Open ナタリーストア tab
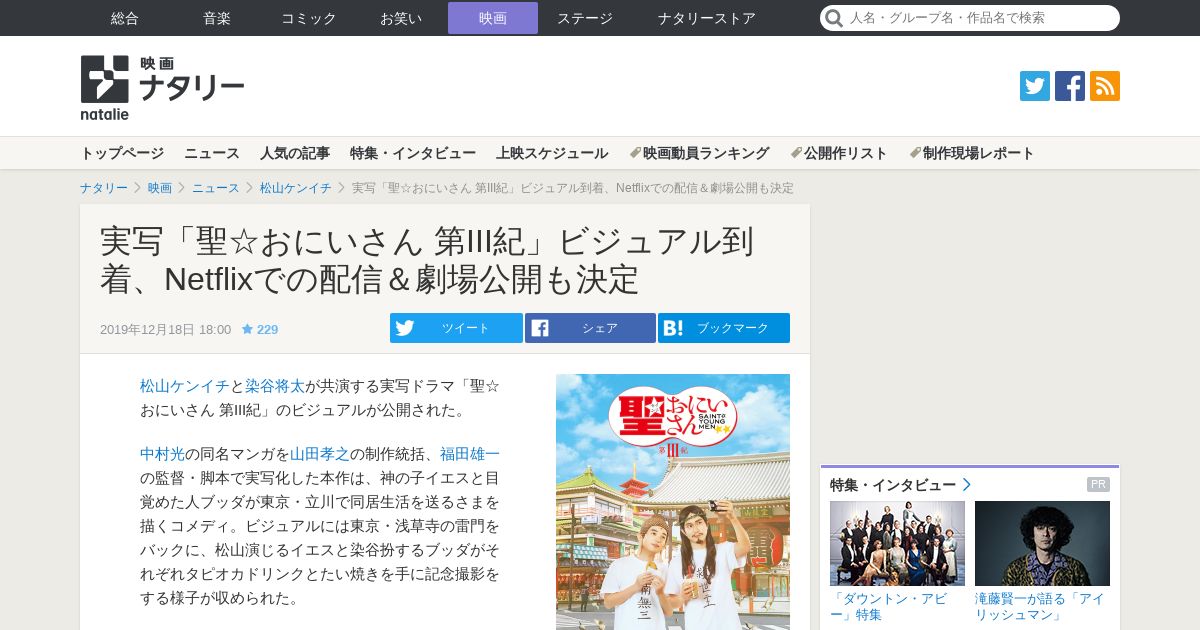Image resolution: width=1200 pixels, height=630 pixels. click(x=707, y=18)
